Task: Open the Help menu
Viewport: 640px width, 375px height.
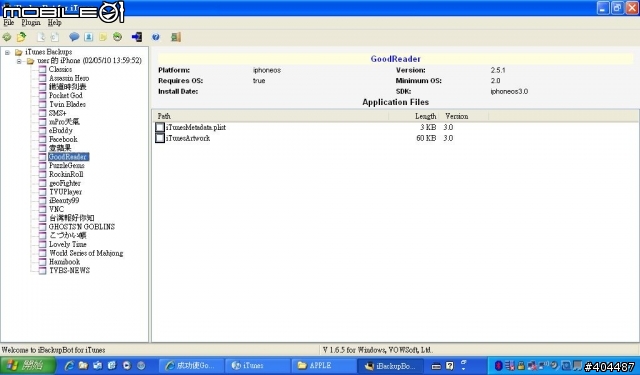Action: click(54, 23)
